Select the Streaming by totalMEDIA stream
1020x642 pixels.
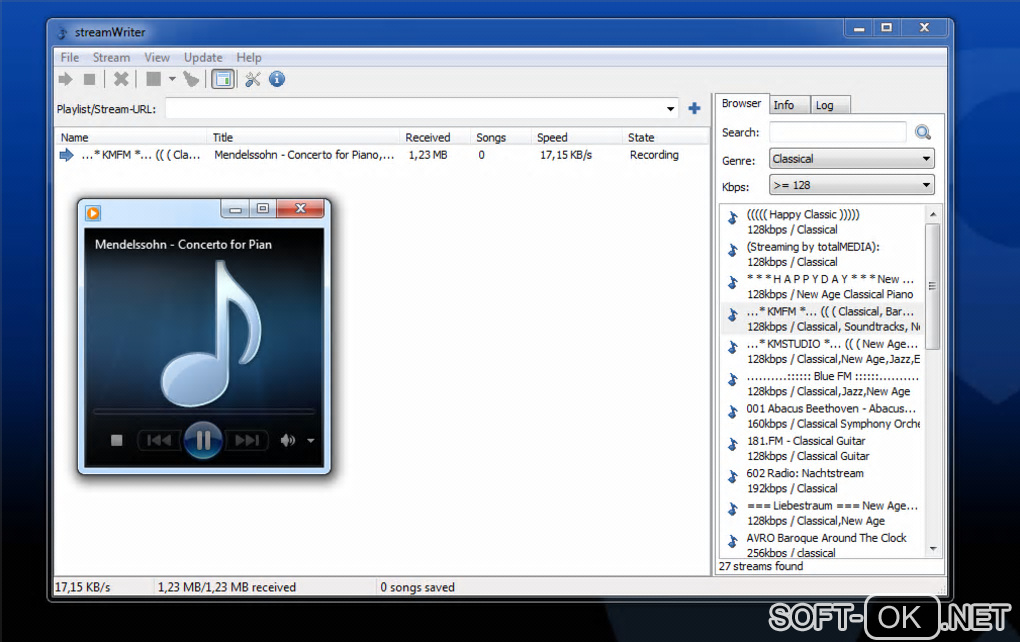coord(822,254)
